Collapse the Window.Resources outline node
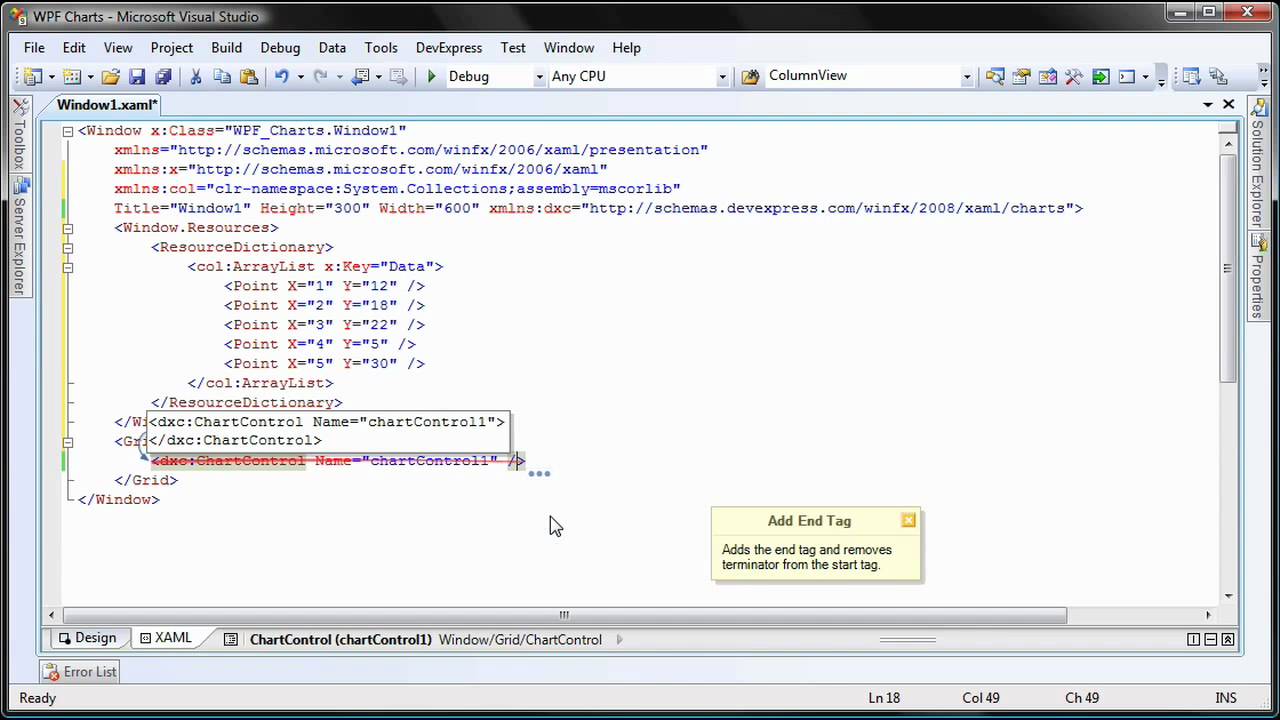Image resolution: width=1280 pixels, height=720 pixels. pyautogui.click(x=68, y=228)
